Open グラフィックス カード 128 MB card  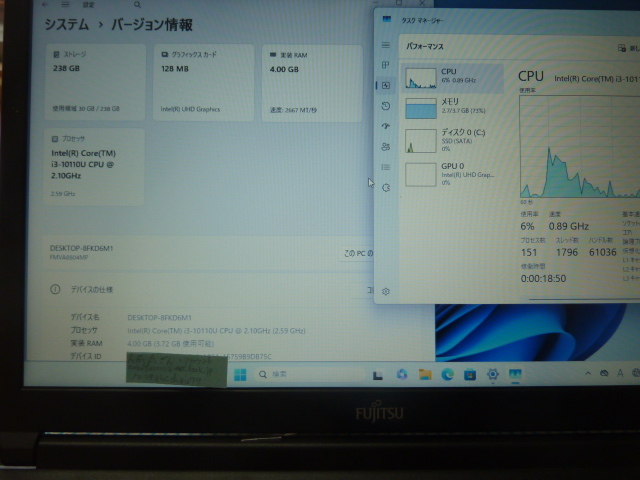click(x=204, y=82)
